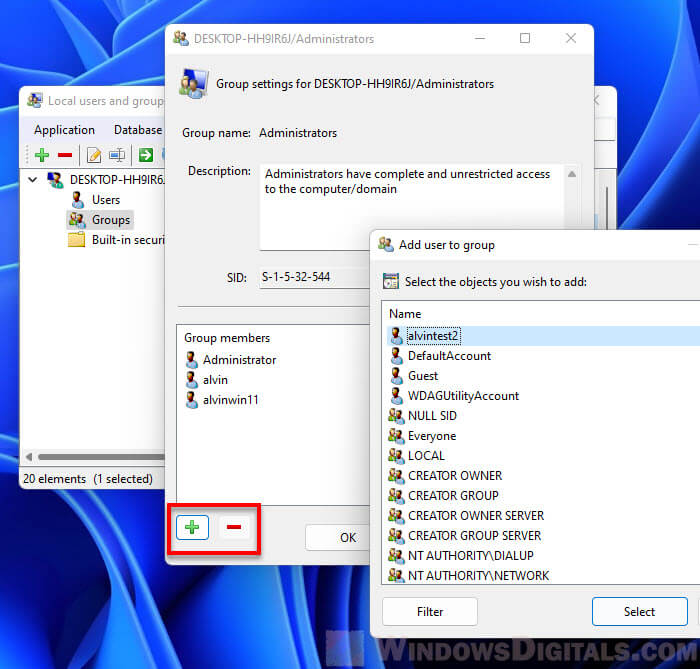This screenshot has height=669, width=700.
Task: Click the green plus icon in main toolbar
Action: [42, 155]
